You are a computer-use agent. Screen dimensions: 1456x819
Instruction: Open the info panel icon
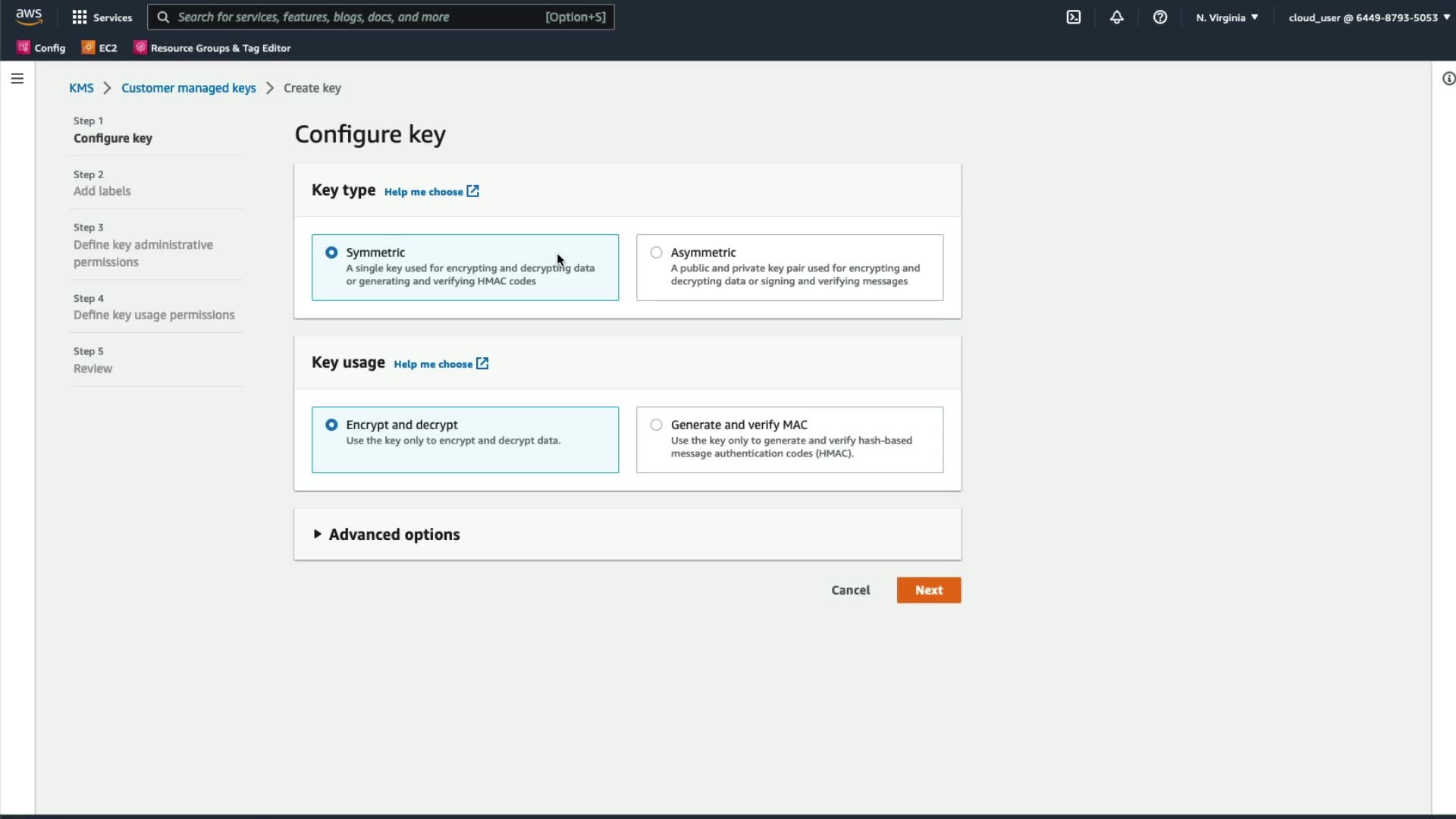(x=1448, y=78)
